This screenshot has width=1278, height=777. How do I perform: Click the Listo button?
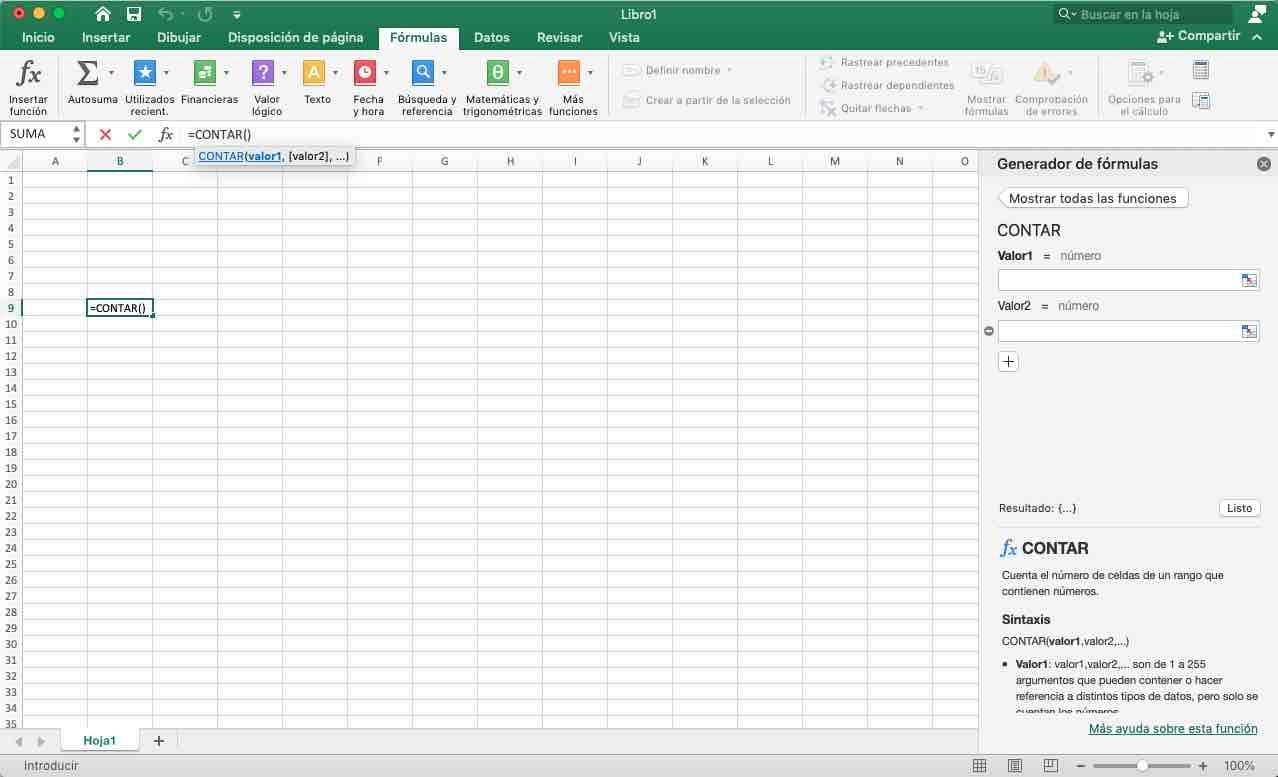1239,508
